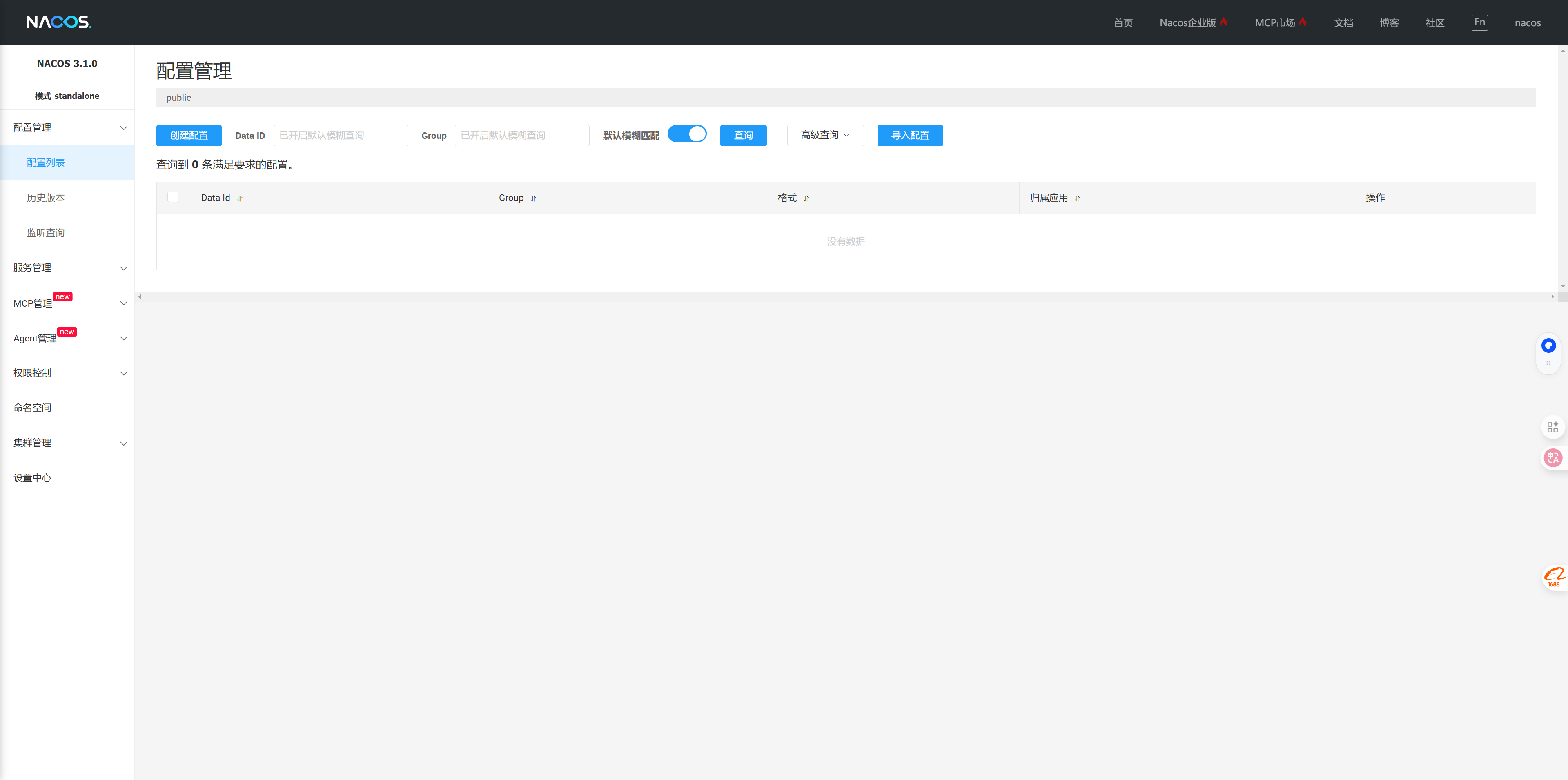The image size is (1568, 780).
Task: Click the 格式 column sort icon
Action: 806,198
